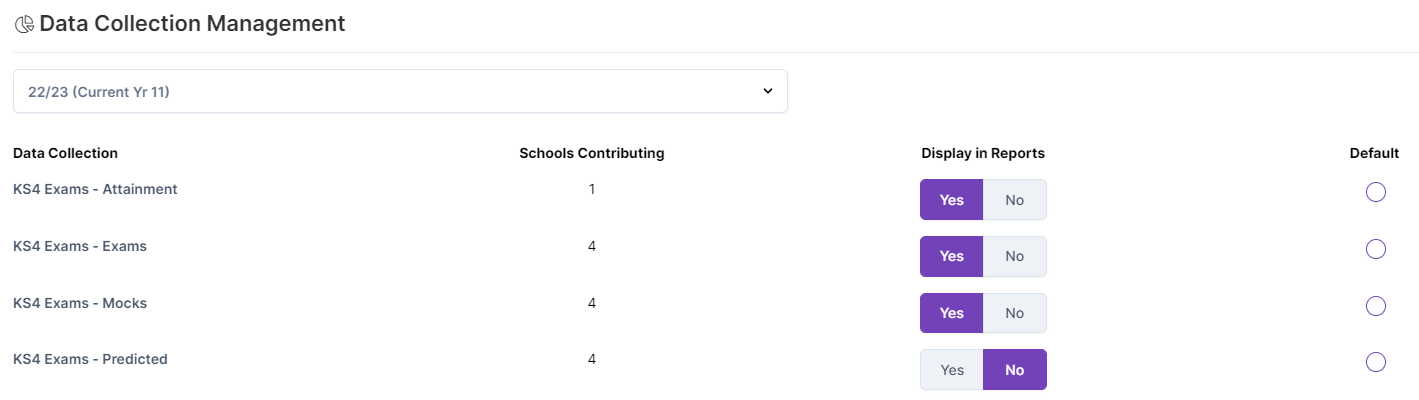1419x400 pixels.
Task: Set KS4 Exams - Mocks display to Yes
Action: (x=951, y=313)
